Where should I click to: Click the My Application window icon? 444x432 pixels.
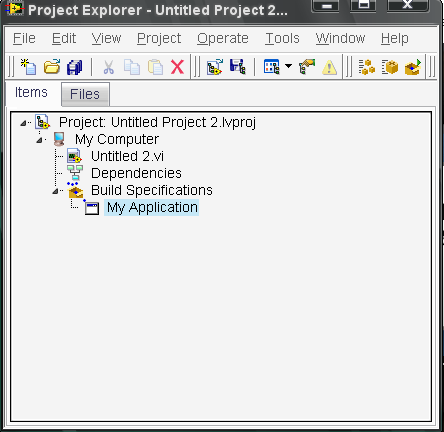pos(92,208)
